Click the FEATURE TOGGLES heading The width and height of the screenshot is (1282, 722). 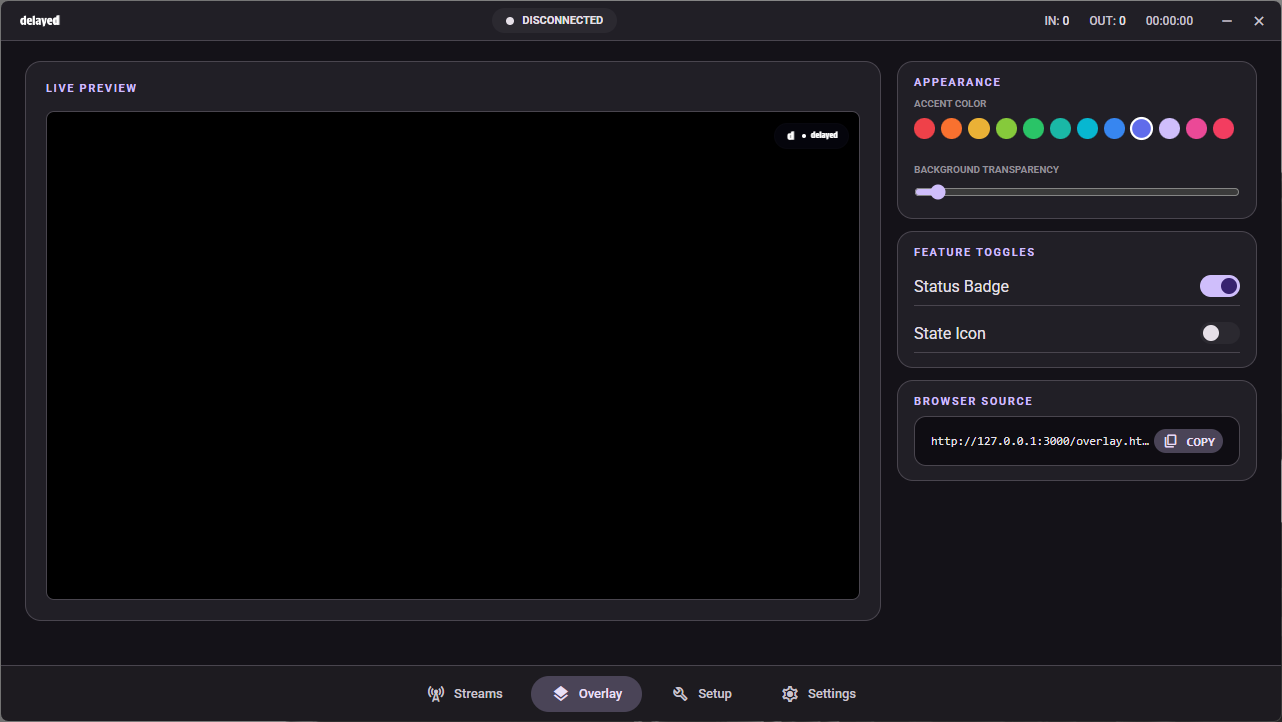pyautogui.click(x=974, y=252)
